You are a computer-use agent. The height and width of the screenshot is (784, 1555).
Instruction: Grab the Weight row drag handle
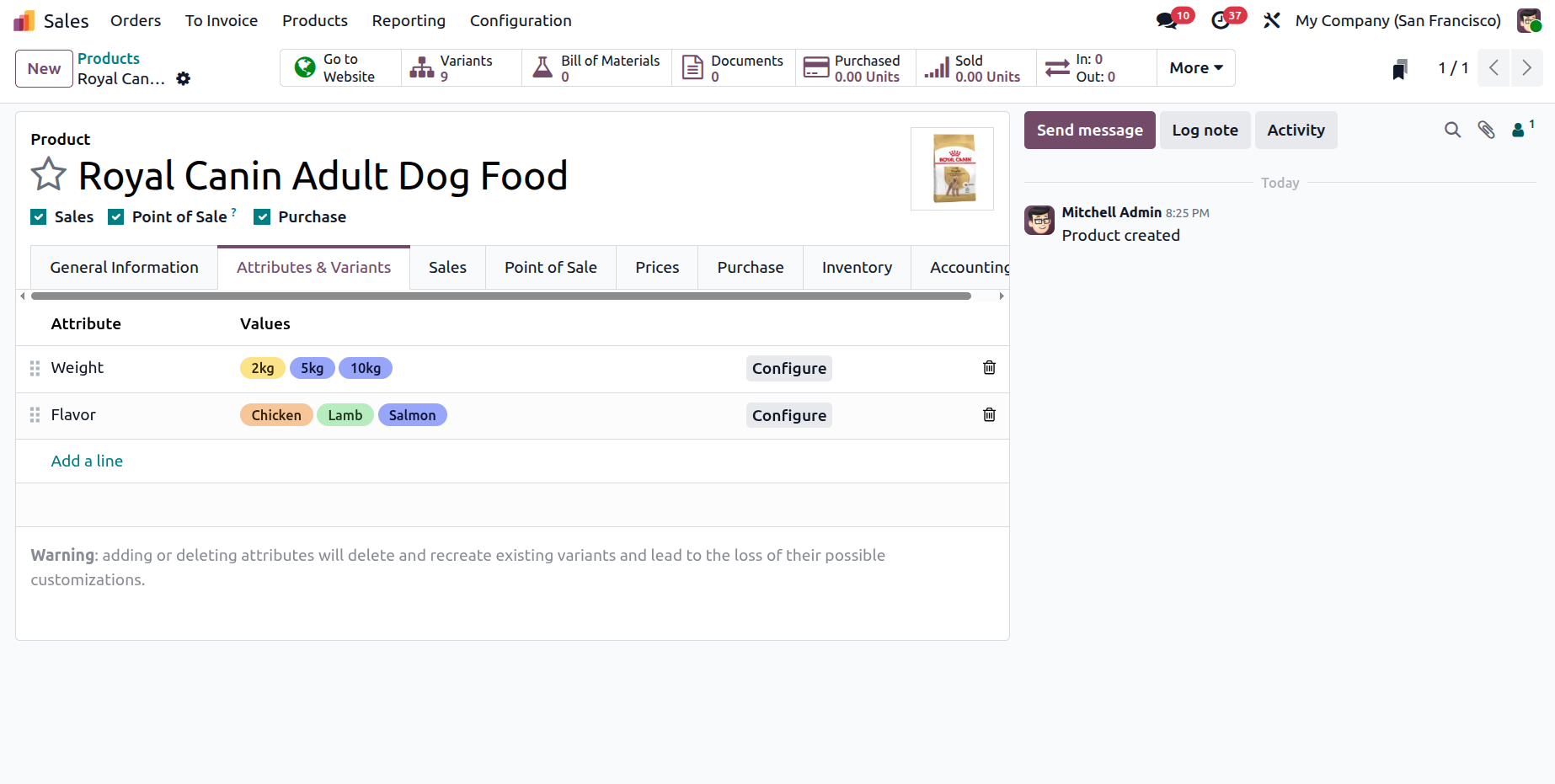pyautogui.click(x=35, y=368)
